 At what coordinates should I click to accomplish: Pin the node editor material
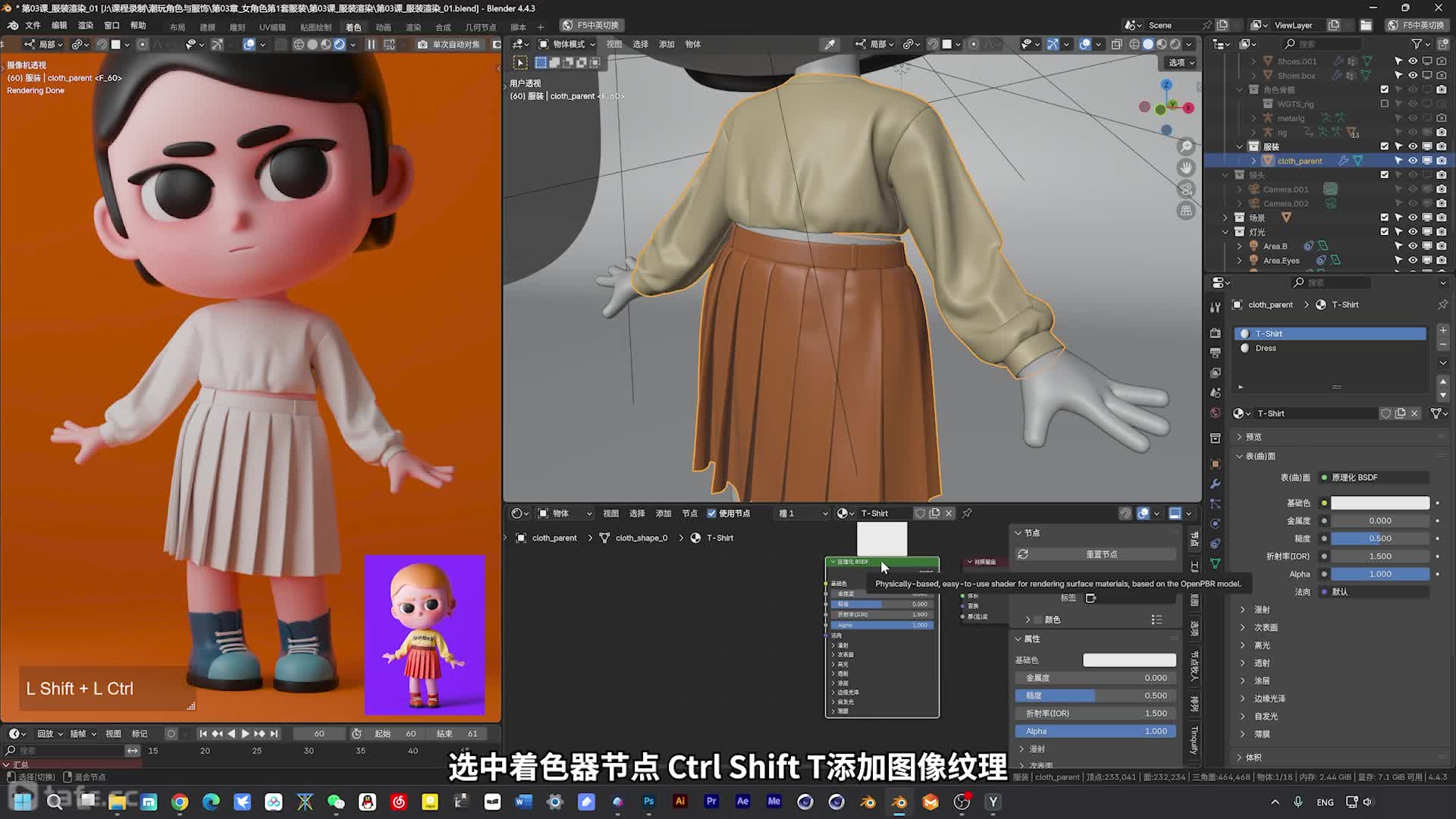[x=967, y=513]
